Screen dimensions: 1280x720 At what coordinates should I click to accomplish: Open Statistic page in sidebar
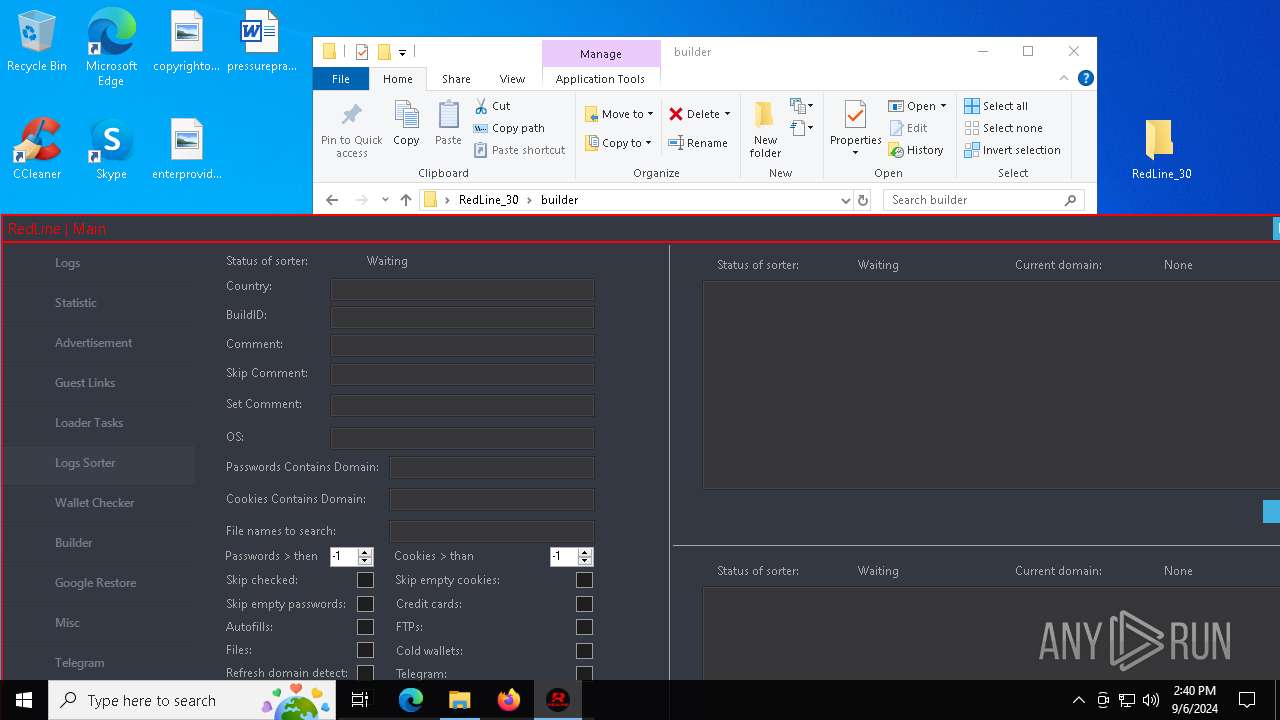tap(76, 303)
